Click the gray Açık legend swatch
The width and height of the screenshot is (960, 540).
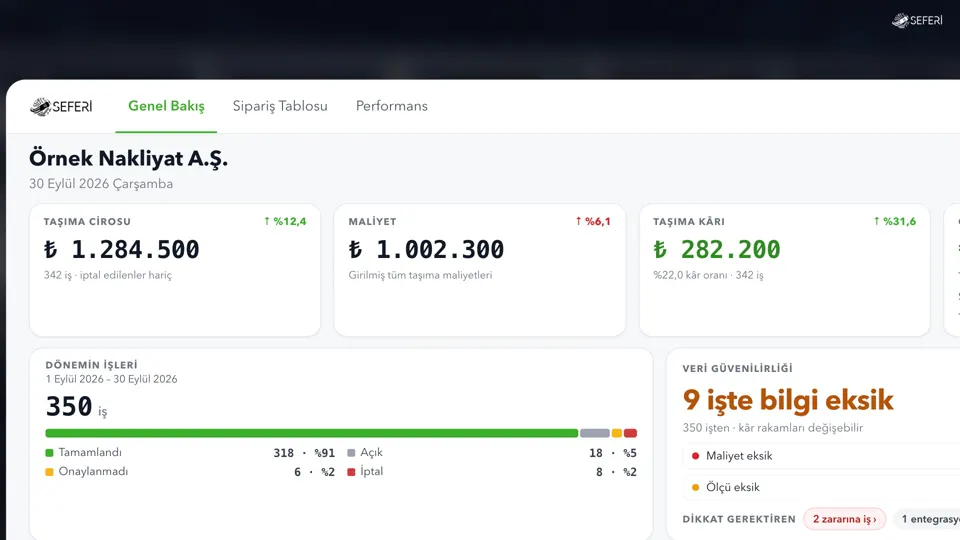351,453
